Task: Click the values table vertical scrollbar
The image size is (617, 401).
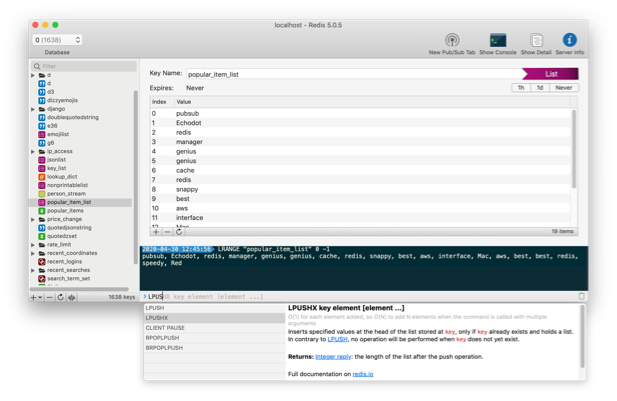Action: coord(574,149)
